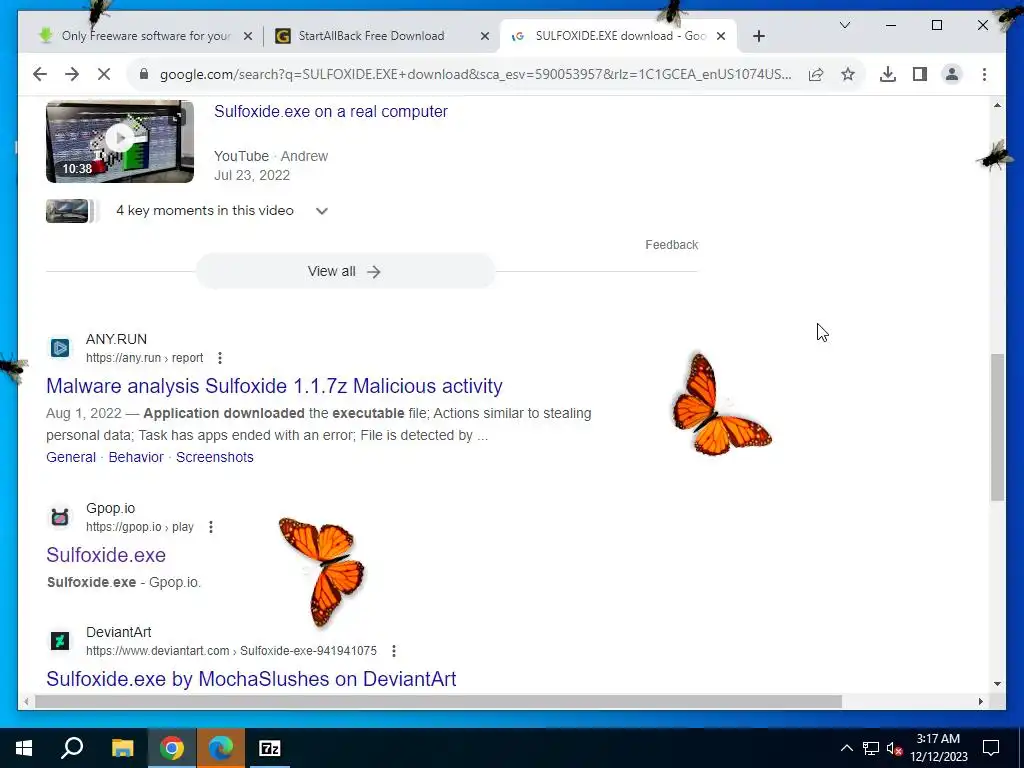Viewport: 1024px width, 768px height.
Task: Click the scroll up arrow
Action: tap(997, 105)
